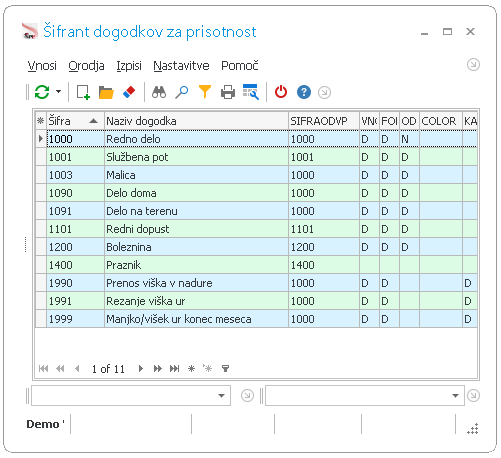The image size is (501, 458).
Task: Go to next record in navigator
Action: (141, 368)
